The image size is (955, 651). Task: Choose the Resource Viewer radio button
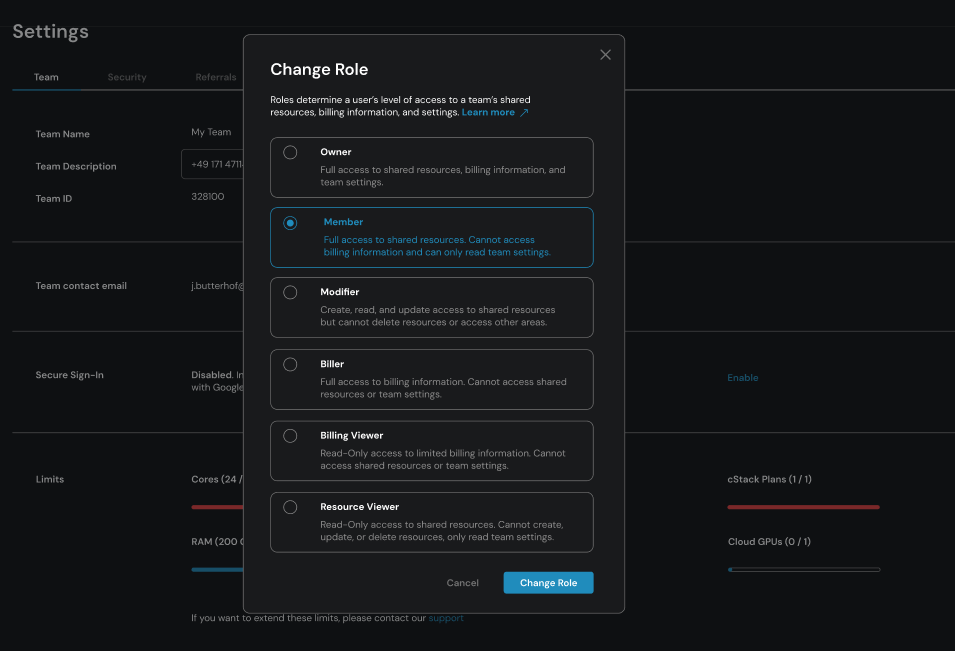pos(290,507)
